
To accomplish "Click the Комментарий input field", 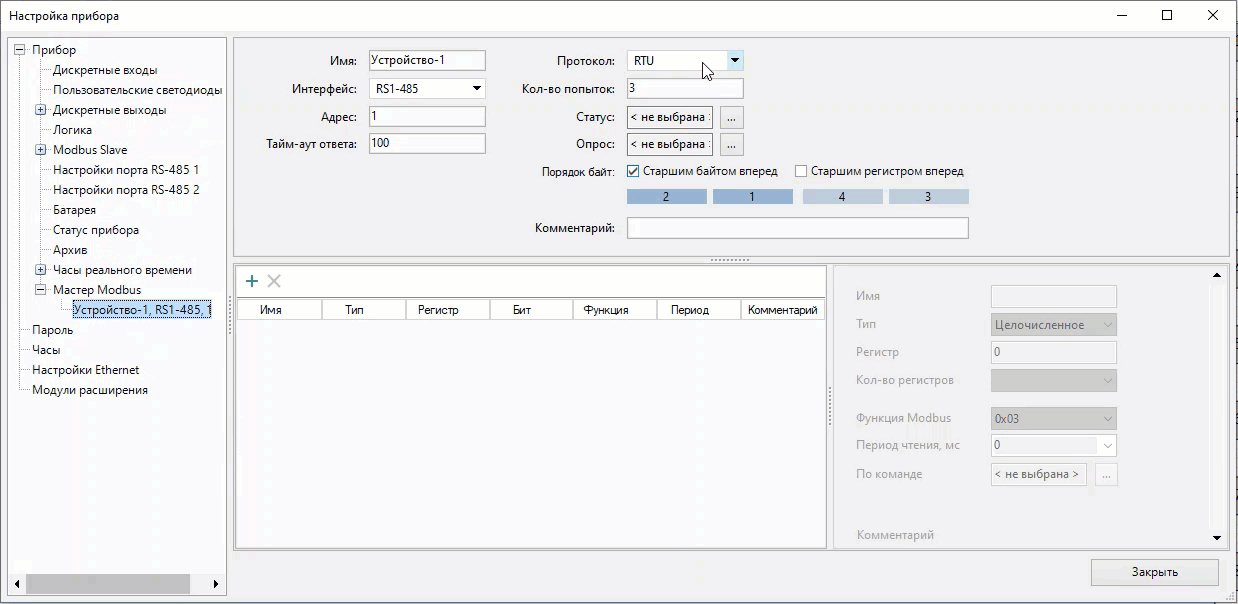I will click(x=797, y=228).
